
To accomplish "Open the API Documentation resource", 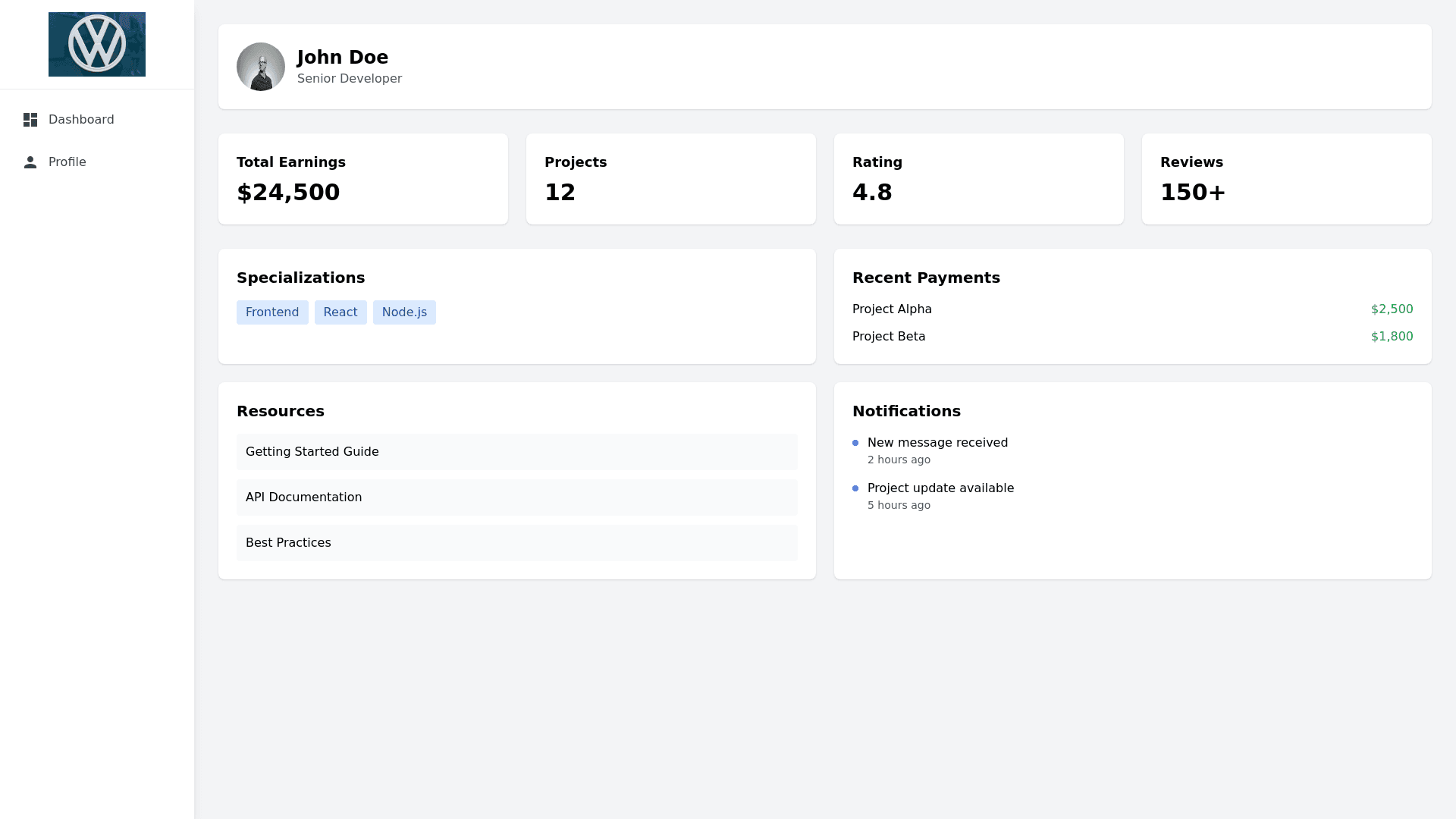I will pos(516,497).
